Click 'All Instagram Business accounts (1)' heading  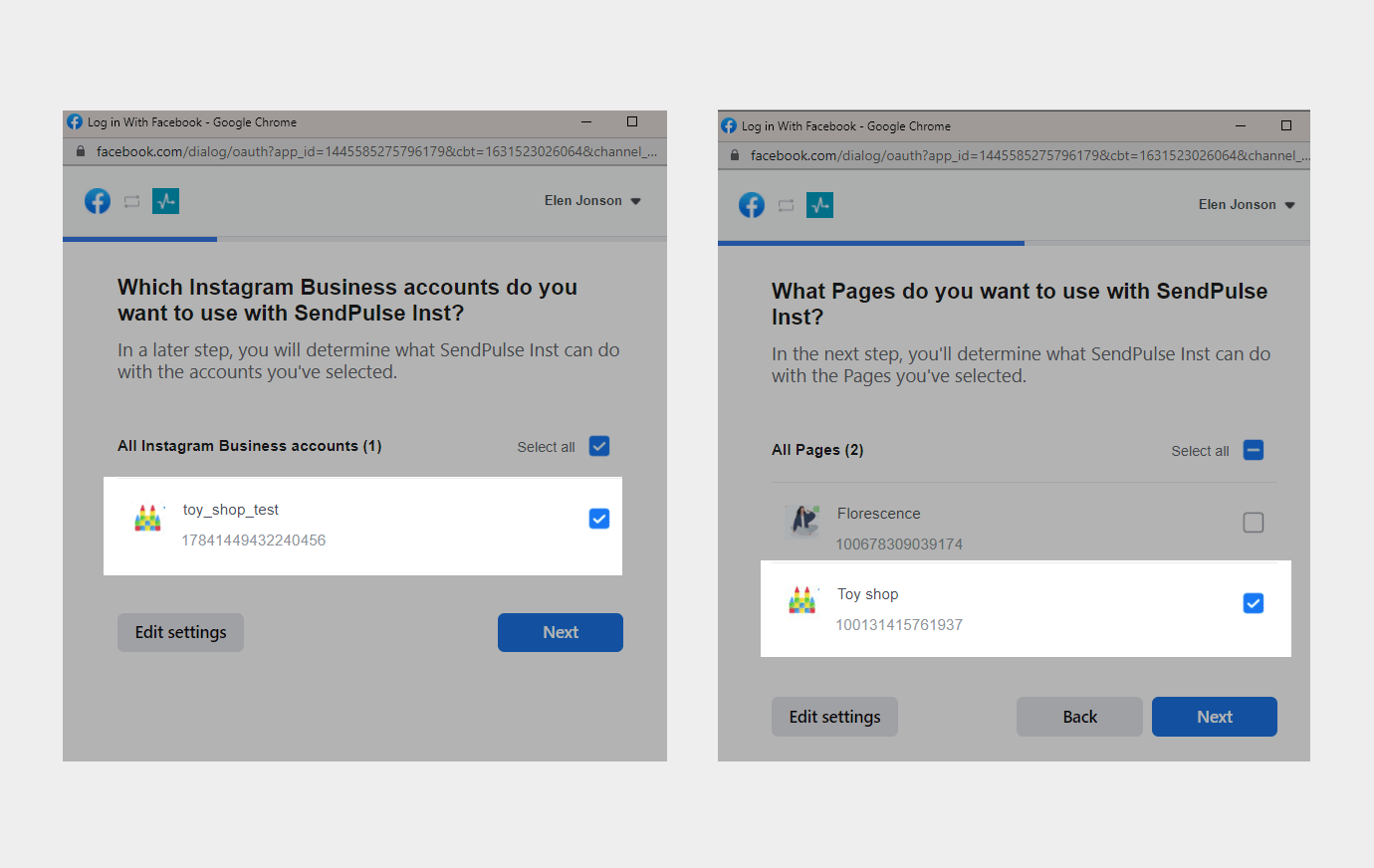pyautogui.click(x=250, y=446)
